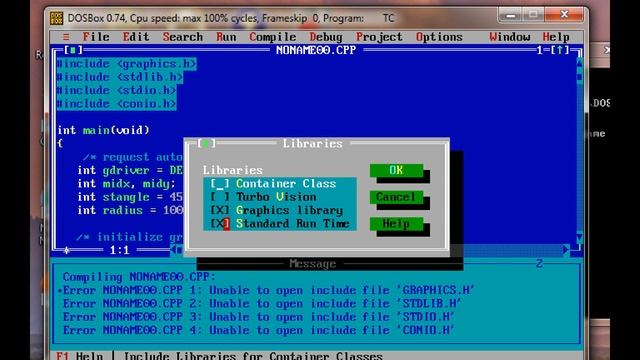Toggle the Container Class checkbox
The height and width of the screenshot is (360, 640).
pos(220,184)
